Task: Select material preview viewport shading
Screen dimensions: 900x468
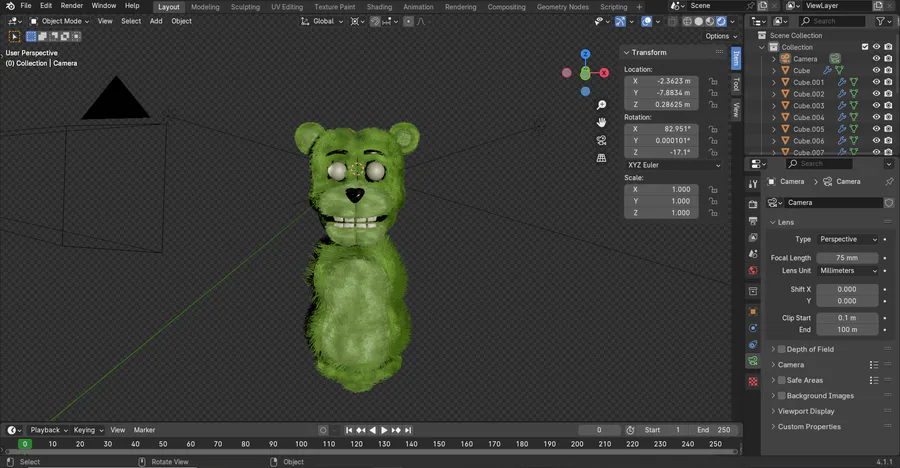Action: click(710, 21)
